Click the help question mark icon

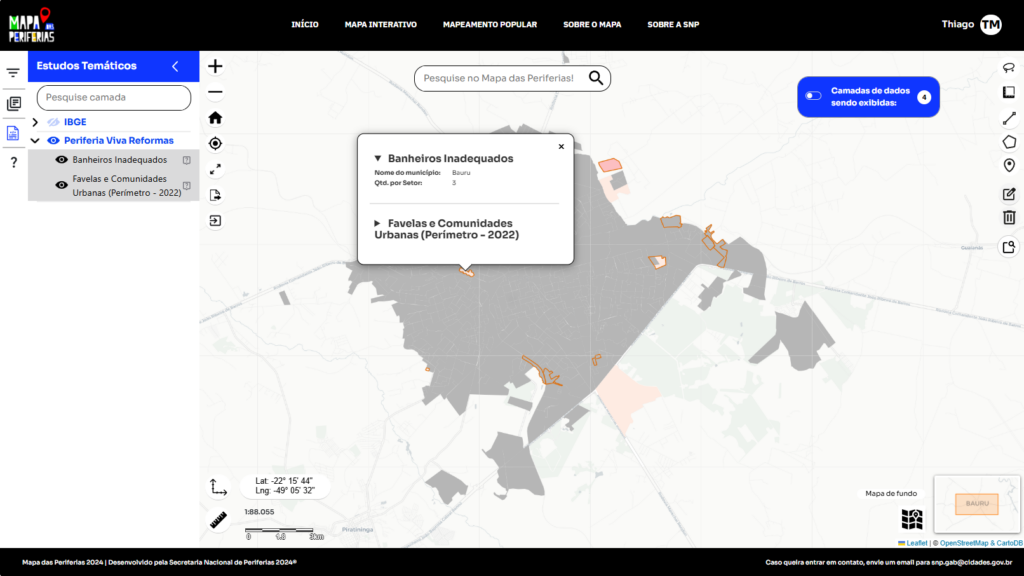coord(14,162)
